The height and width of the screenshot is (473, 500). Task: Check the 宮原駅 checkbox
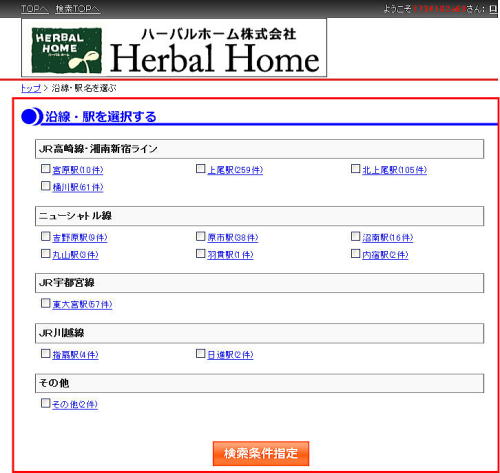(45, 169)
